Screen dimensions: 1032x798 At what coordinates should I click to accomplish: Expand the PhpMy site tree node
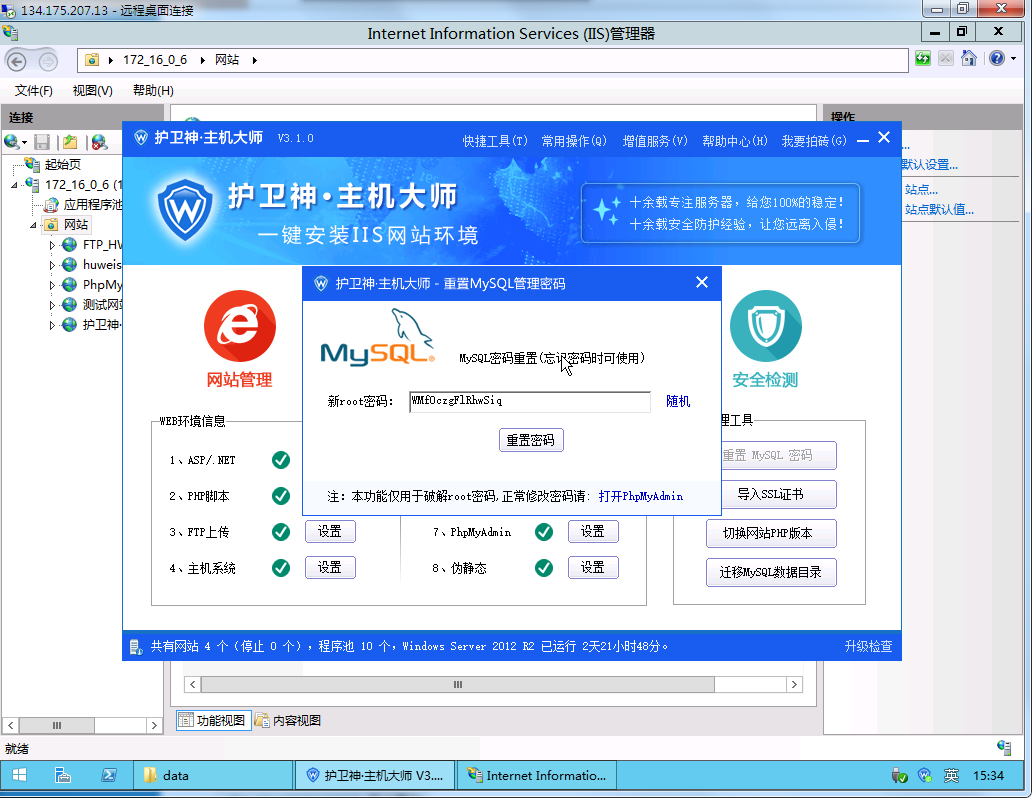point(52,285)
